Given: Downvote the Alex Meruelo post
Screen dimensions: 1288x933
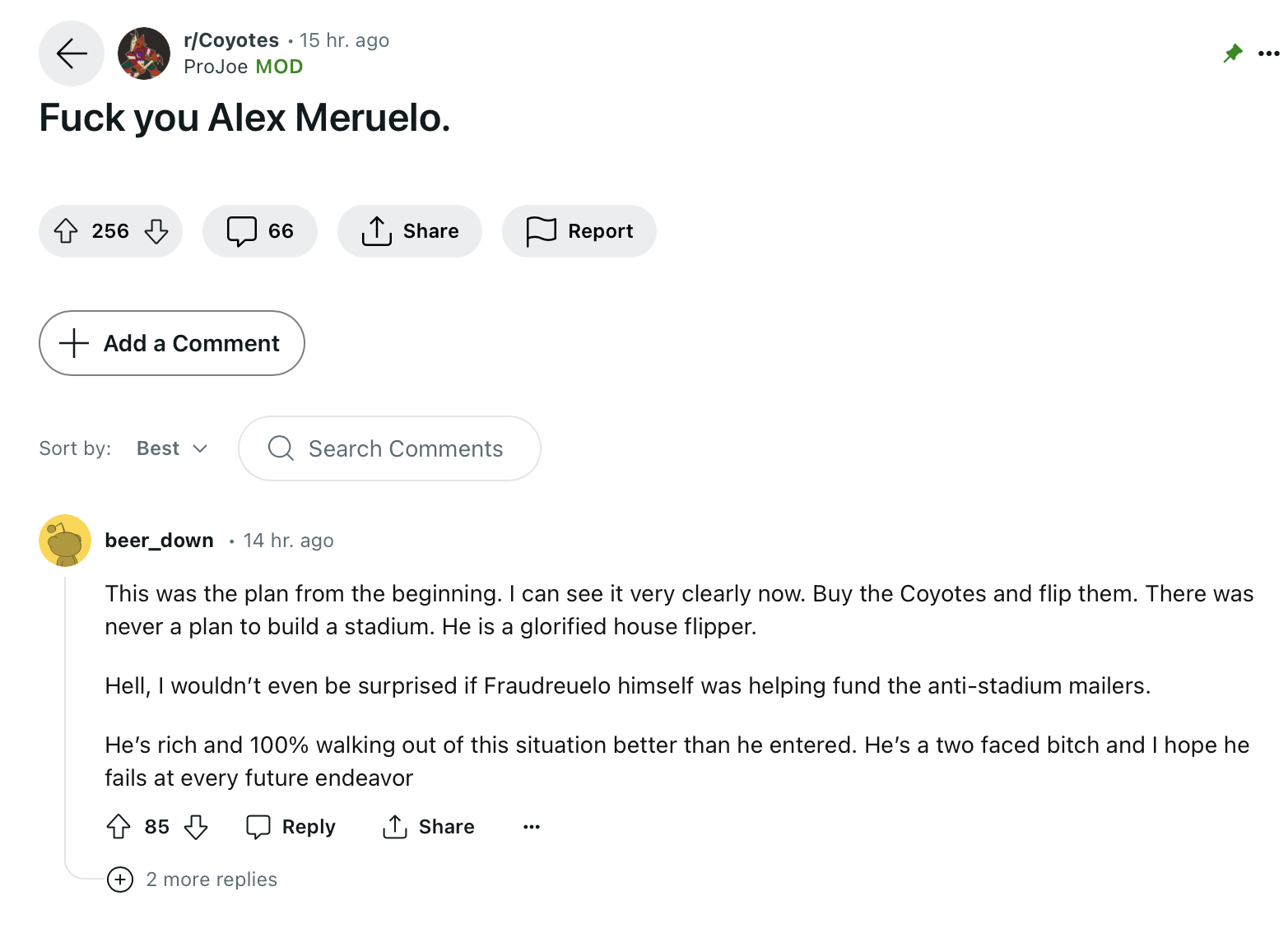Looking at the screenshot, I should (156, 231).
